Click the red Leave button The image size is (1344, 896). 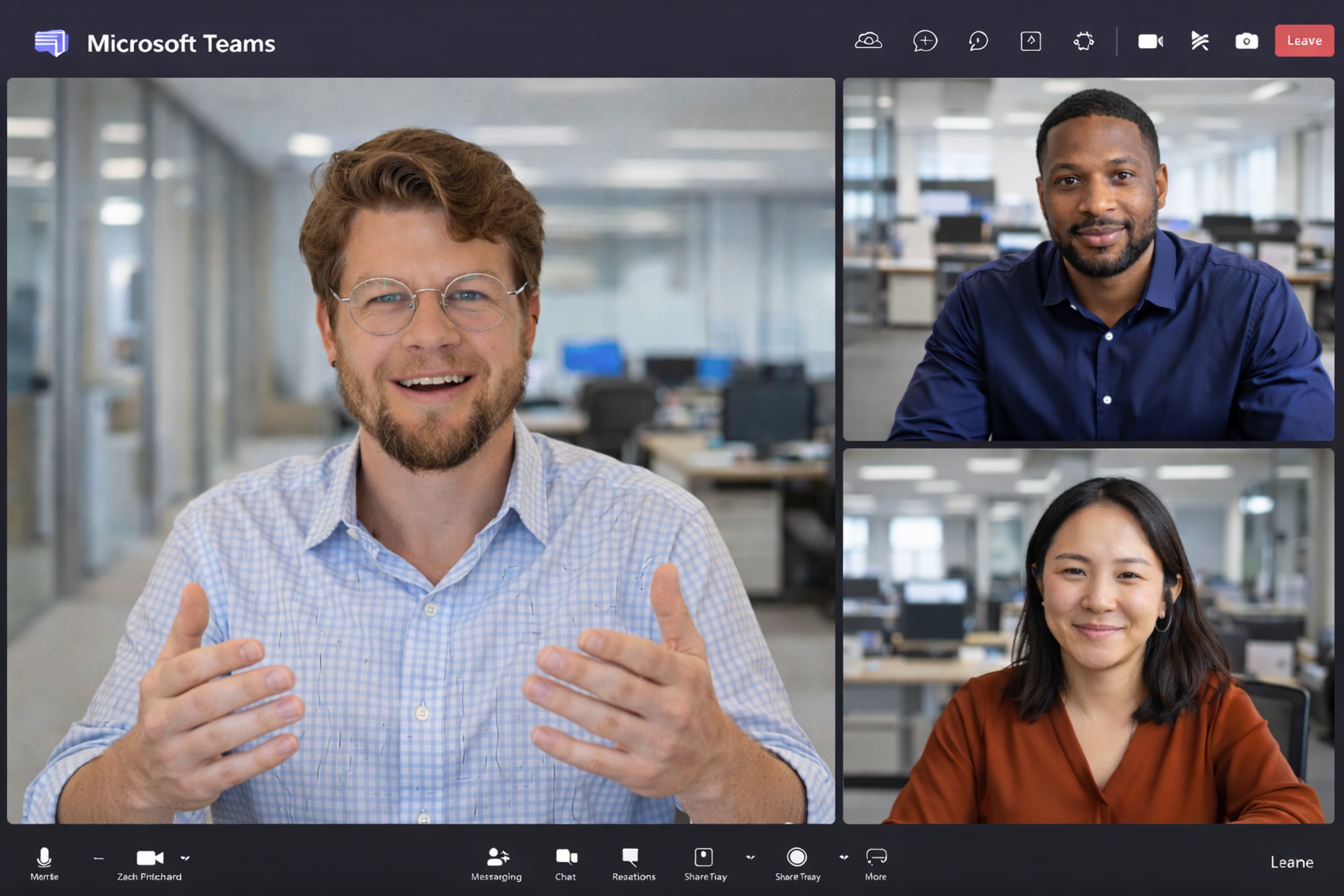(x=1304, y=41)
